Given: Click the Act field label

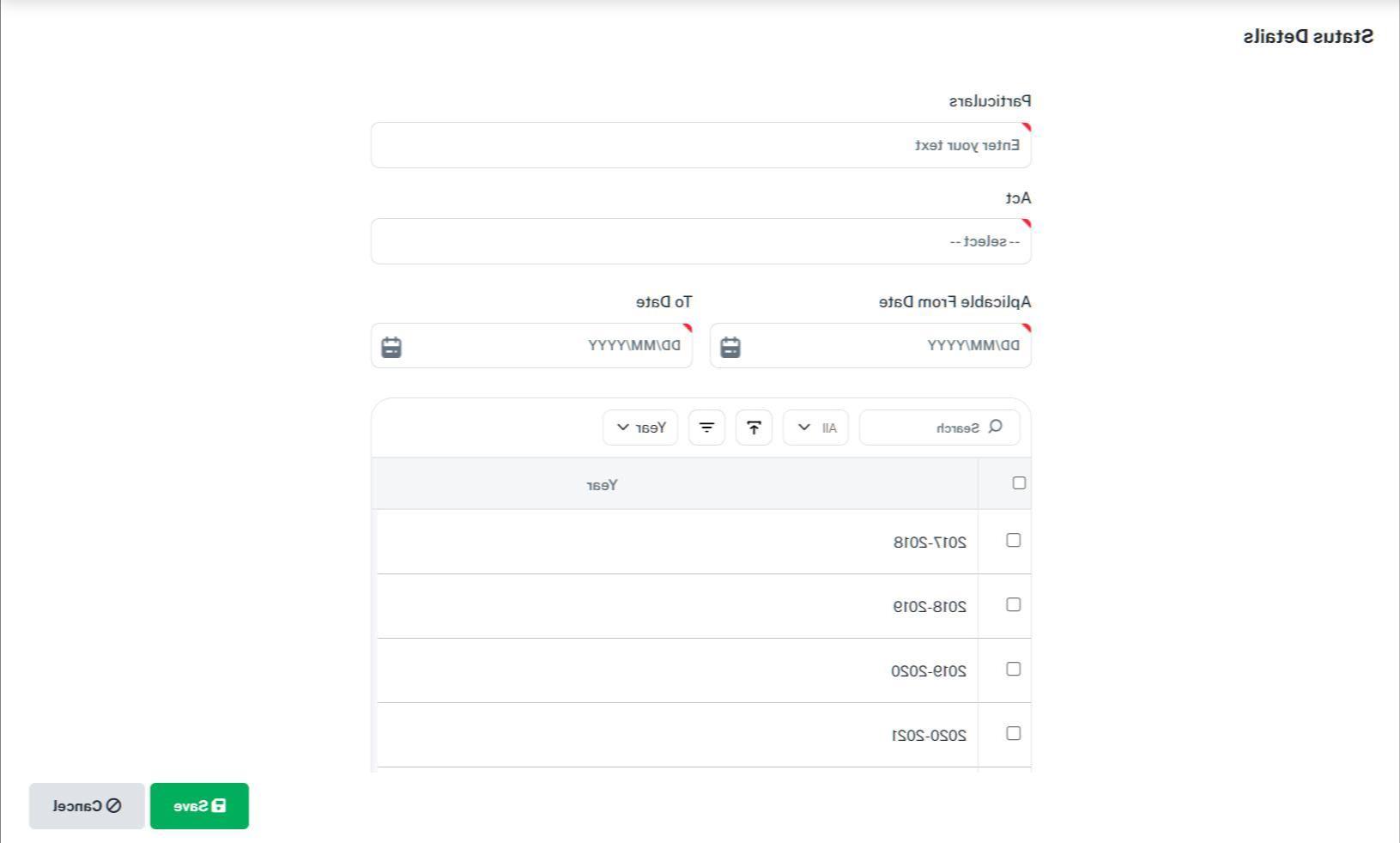Looking at the screenshot, I should coord(1019,198).
